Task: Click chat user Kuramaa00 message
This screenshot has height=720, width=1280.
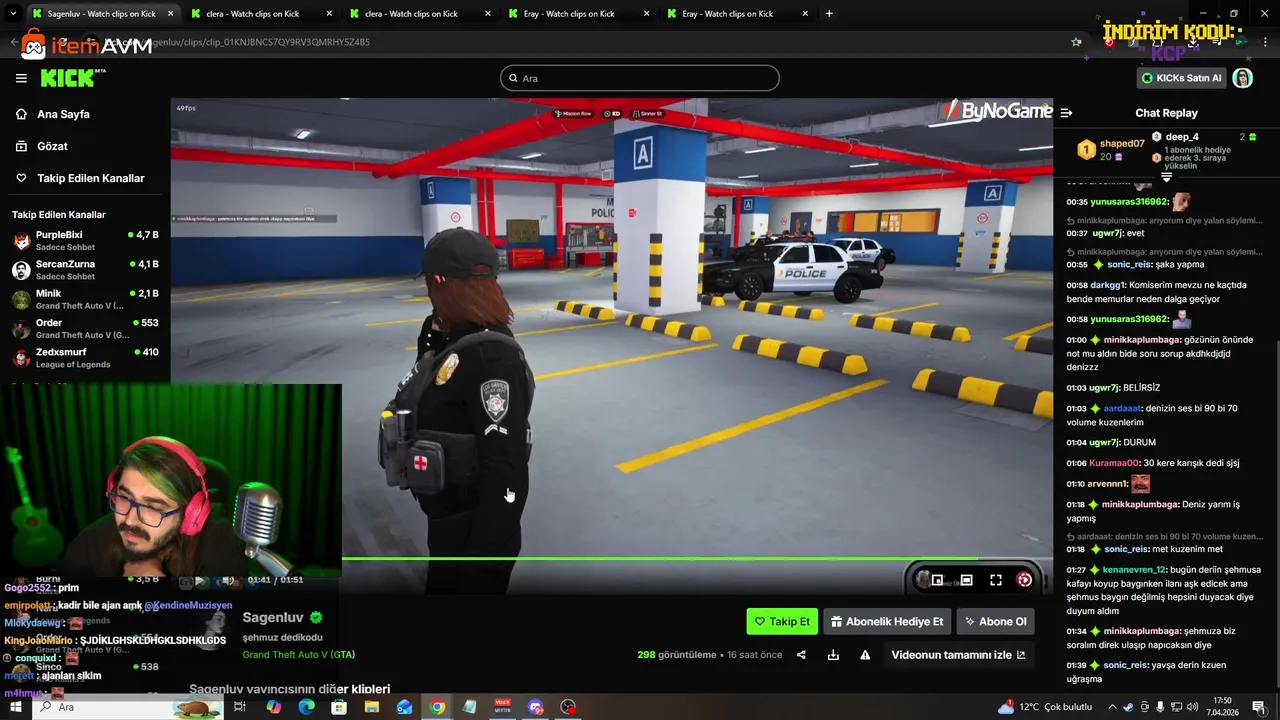Action: pyautogui.click(x=1115, y=463)
